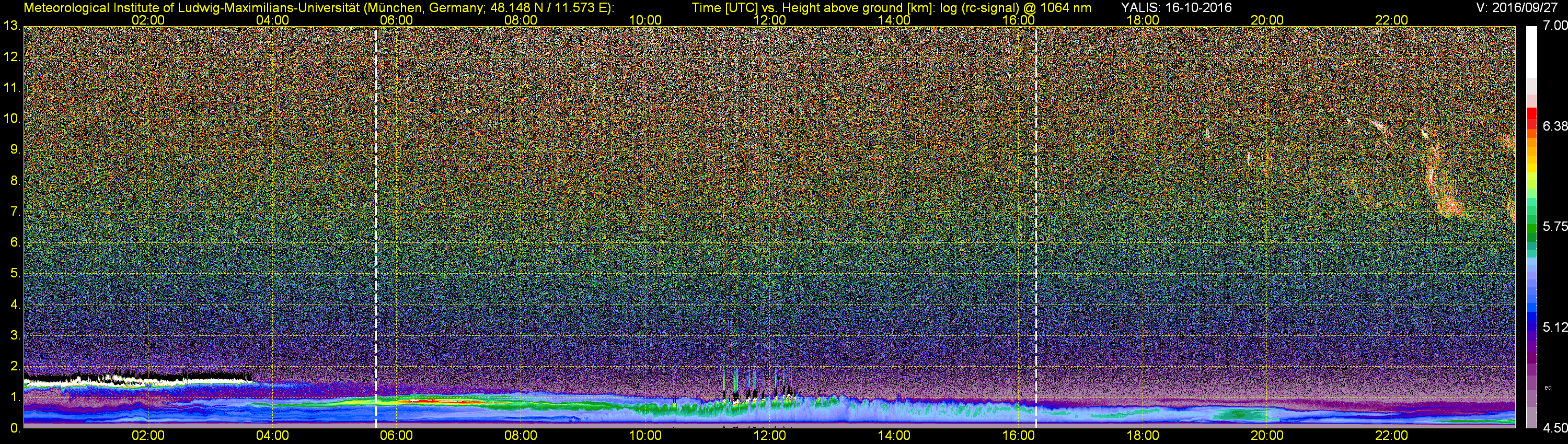Image resolution: width=1568 pixels, height=444 pixels.
Task: Click the white dashed vertical marker before 06:00
Action: click(x=376, y=227)
